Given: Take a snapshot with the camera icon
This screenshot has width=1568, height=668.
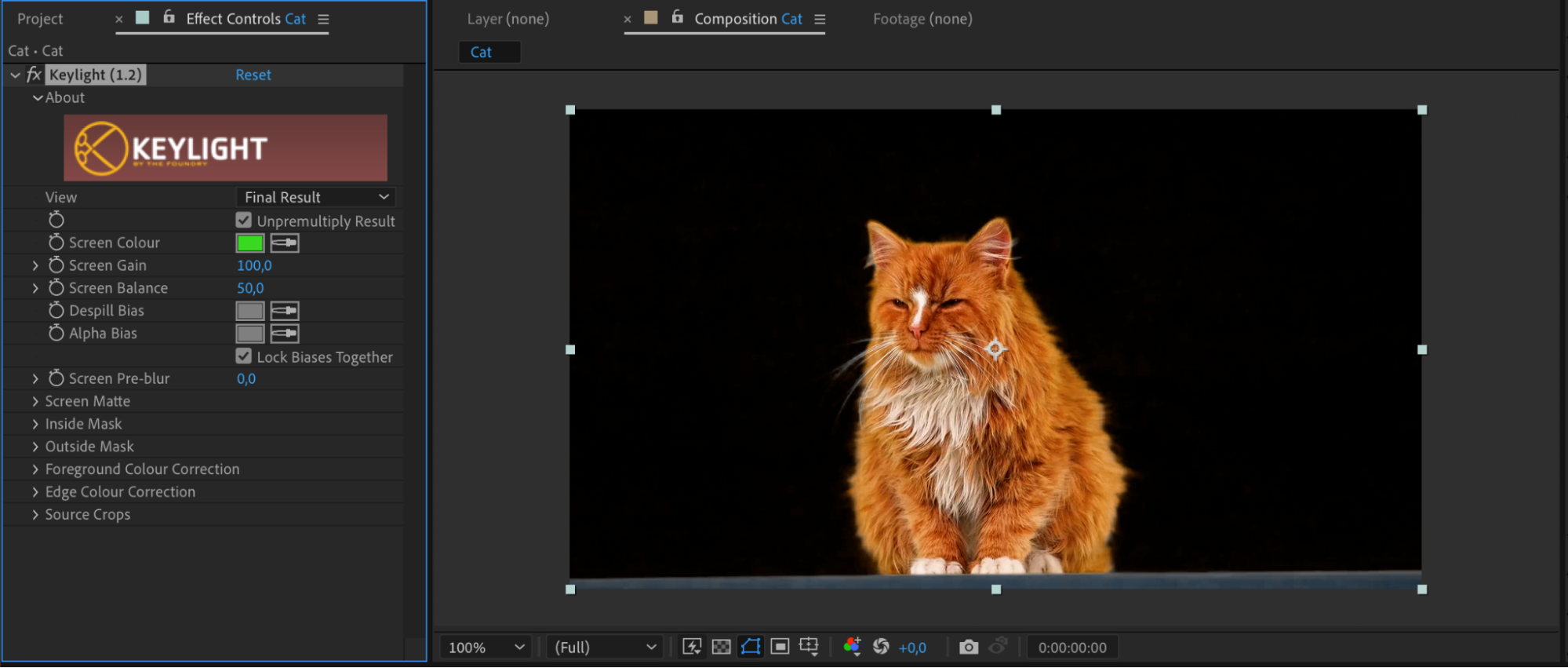Looking at the screenshot, I should 969,647.
